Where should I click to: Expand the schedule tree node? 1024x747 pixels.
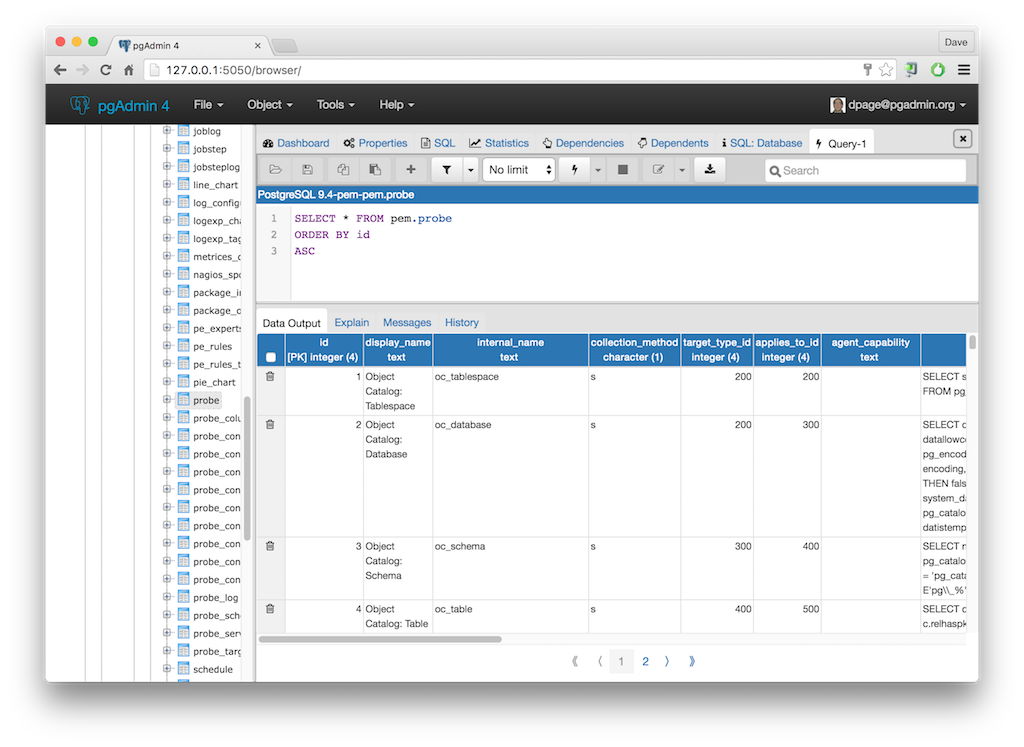click(167, 669)
